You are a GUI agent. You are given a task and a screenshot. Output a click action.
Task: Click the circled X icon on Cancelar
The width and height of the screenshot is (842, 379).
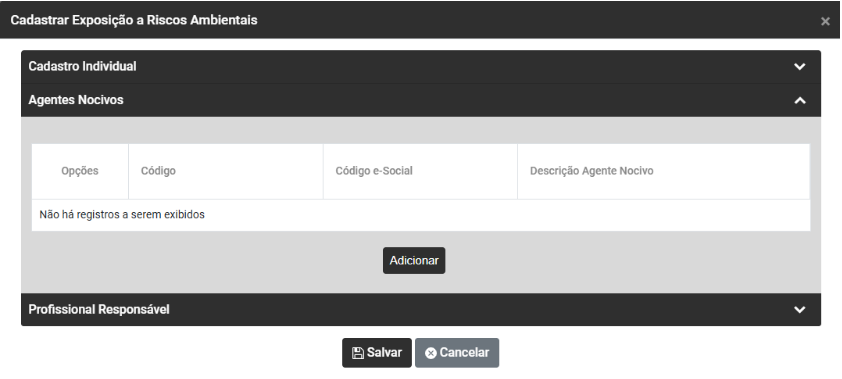point(431,353)
